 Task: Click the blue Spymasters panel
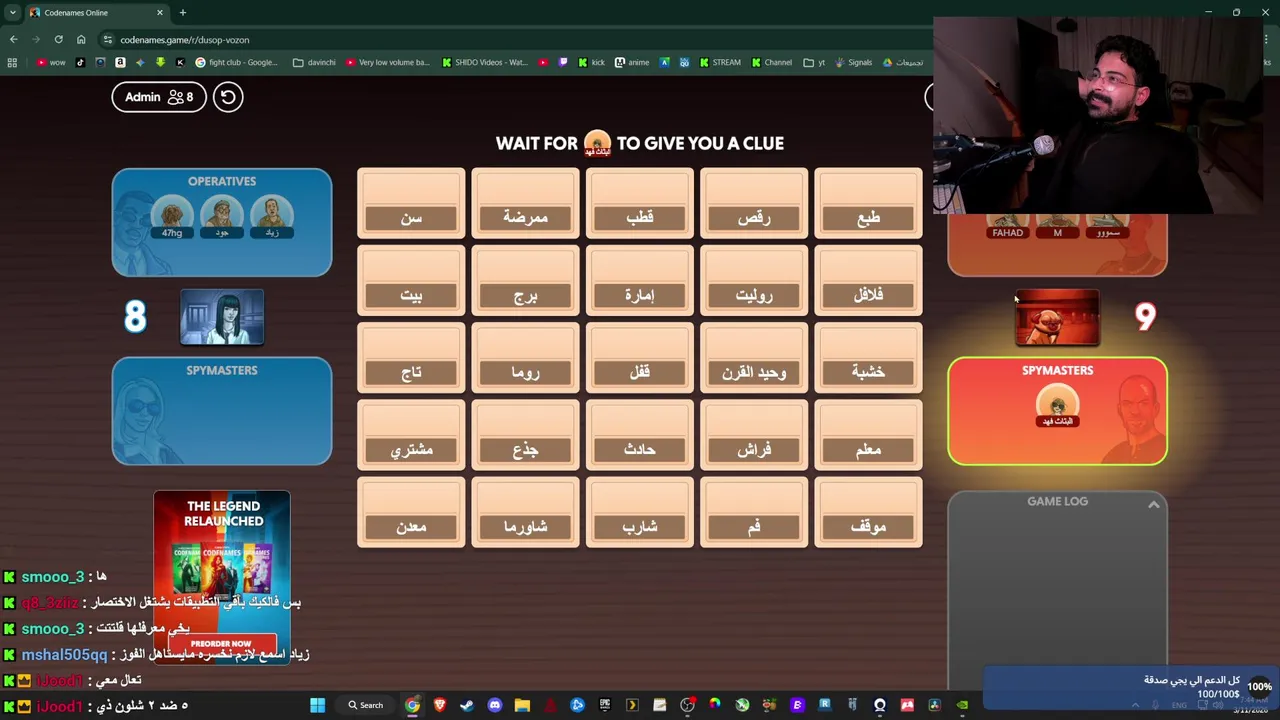click(222, 411)
